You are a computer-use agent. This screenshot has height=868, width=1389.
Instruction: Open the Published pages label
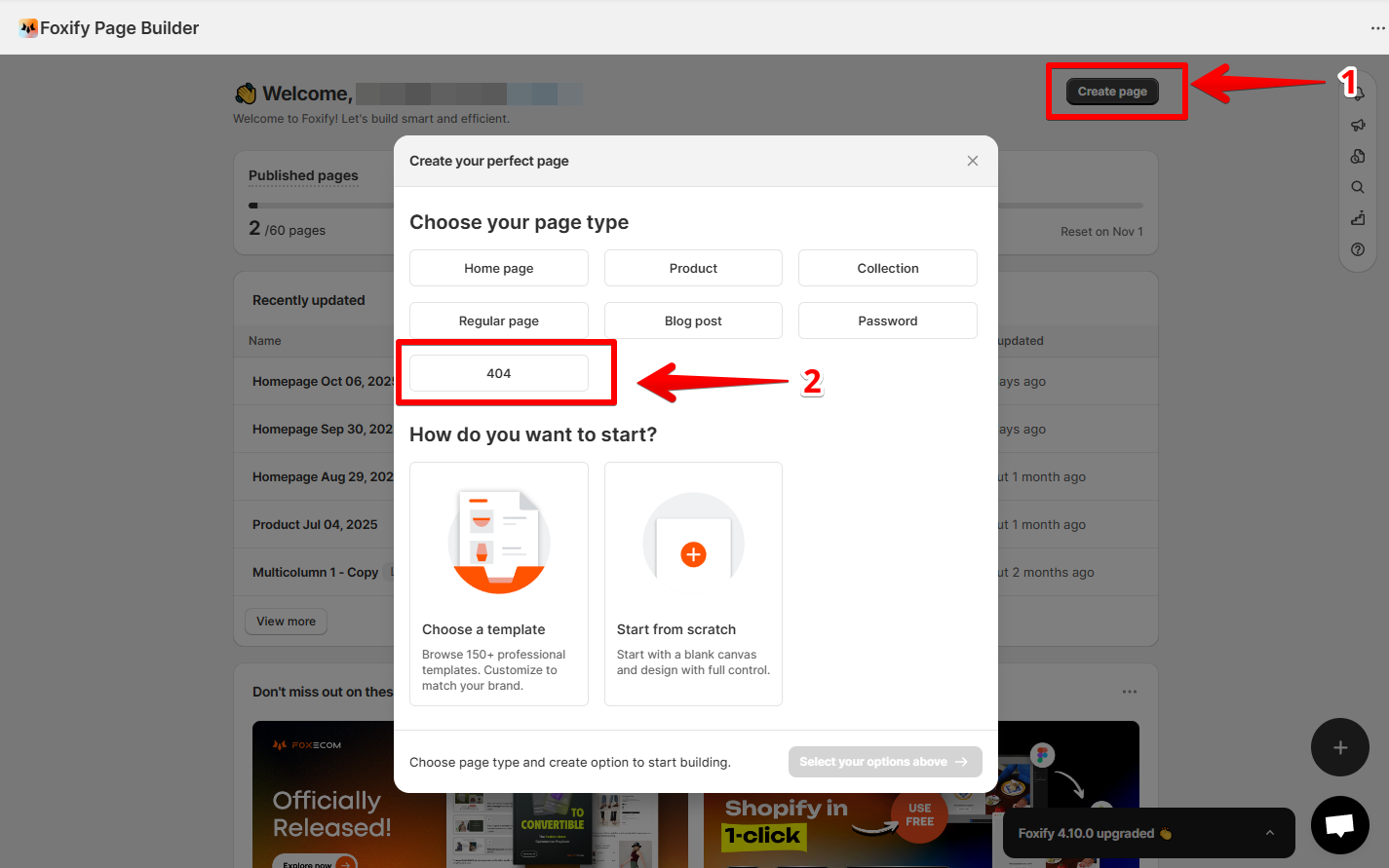303,175
